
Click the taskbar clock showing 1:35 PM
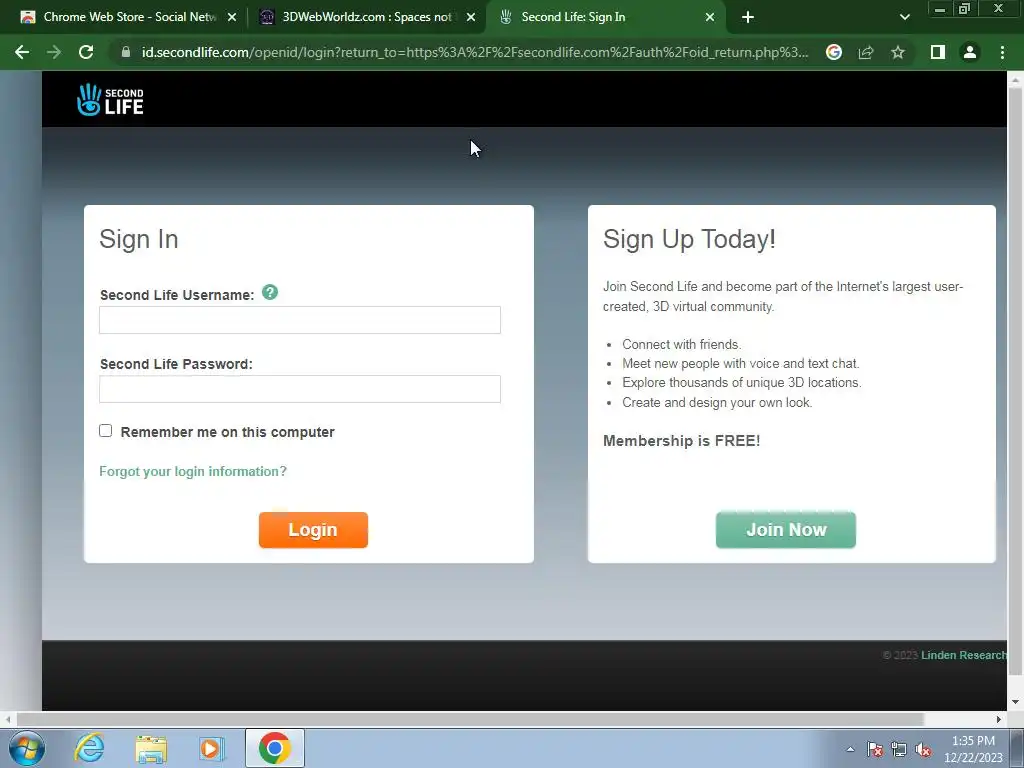tap(973, 748)
